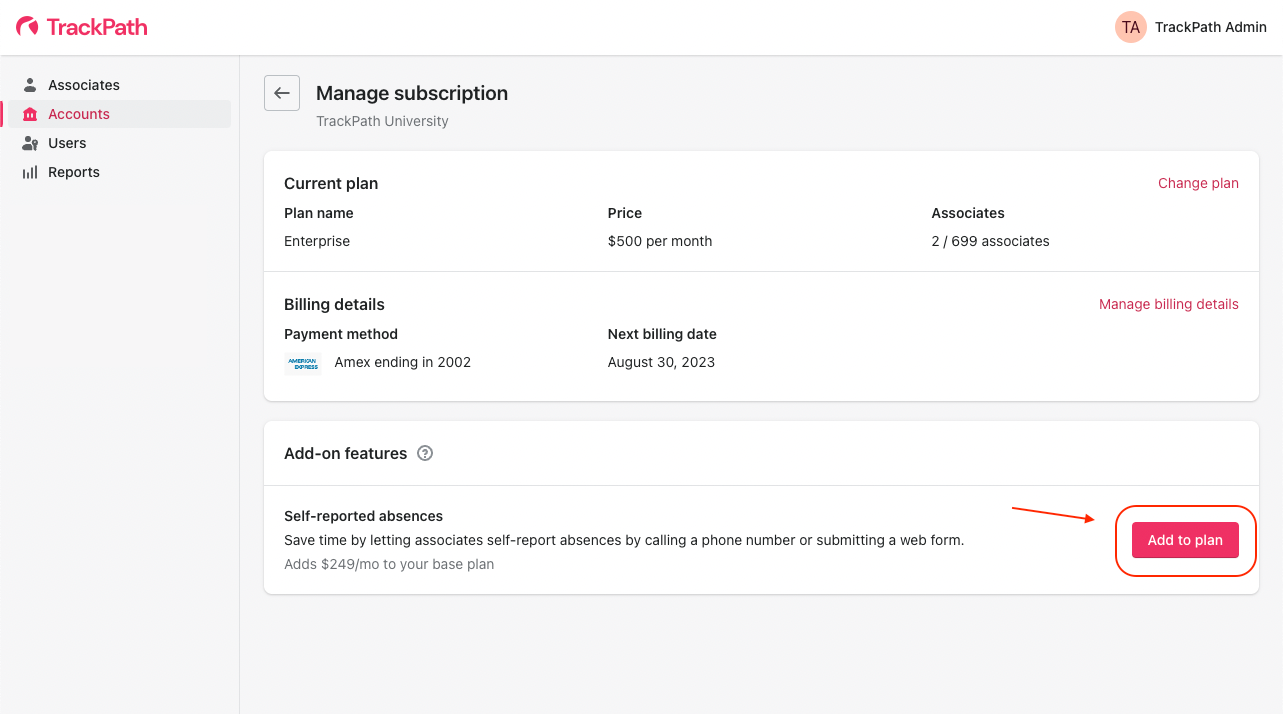The image size is (1283, 714).
Task: Open the Reports page
Action: [x=74, y=172]
